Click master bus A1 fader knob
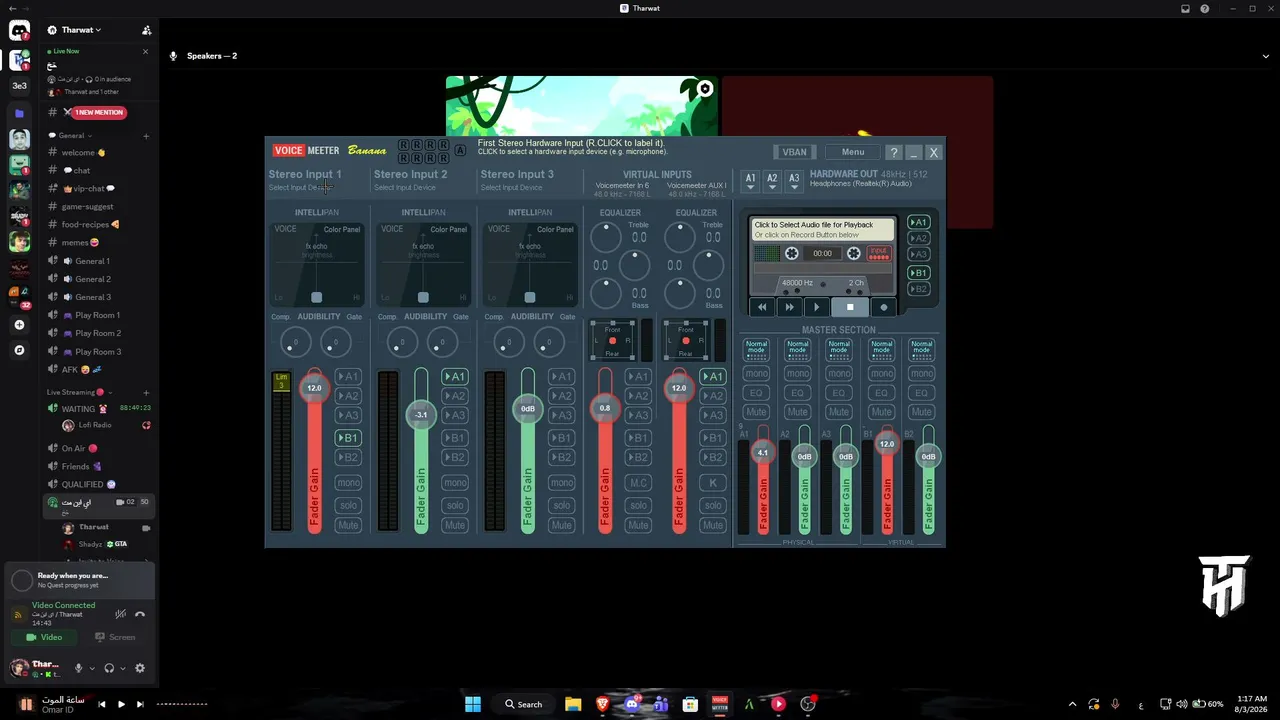Screen dimensions: 1280x720 tap(762, 453)
